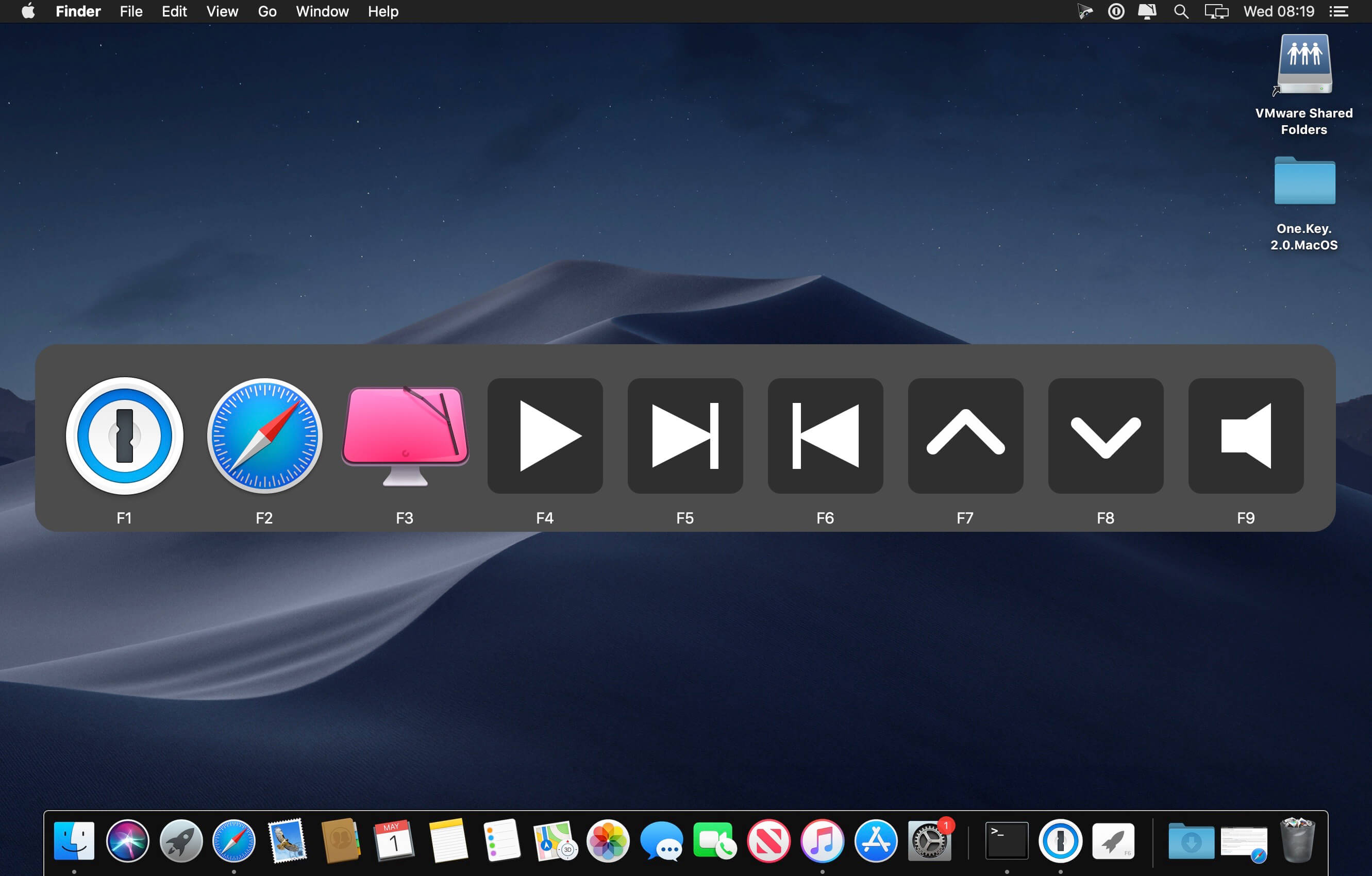
Task: Go to previous track on the F6 tile
Action: 826,436
